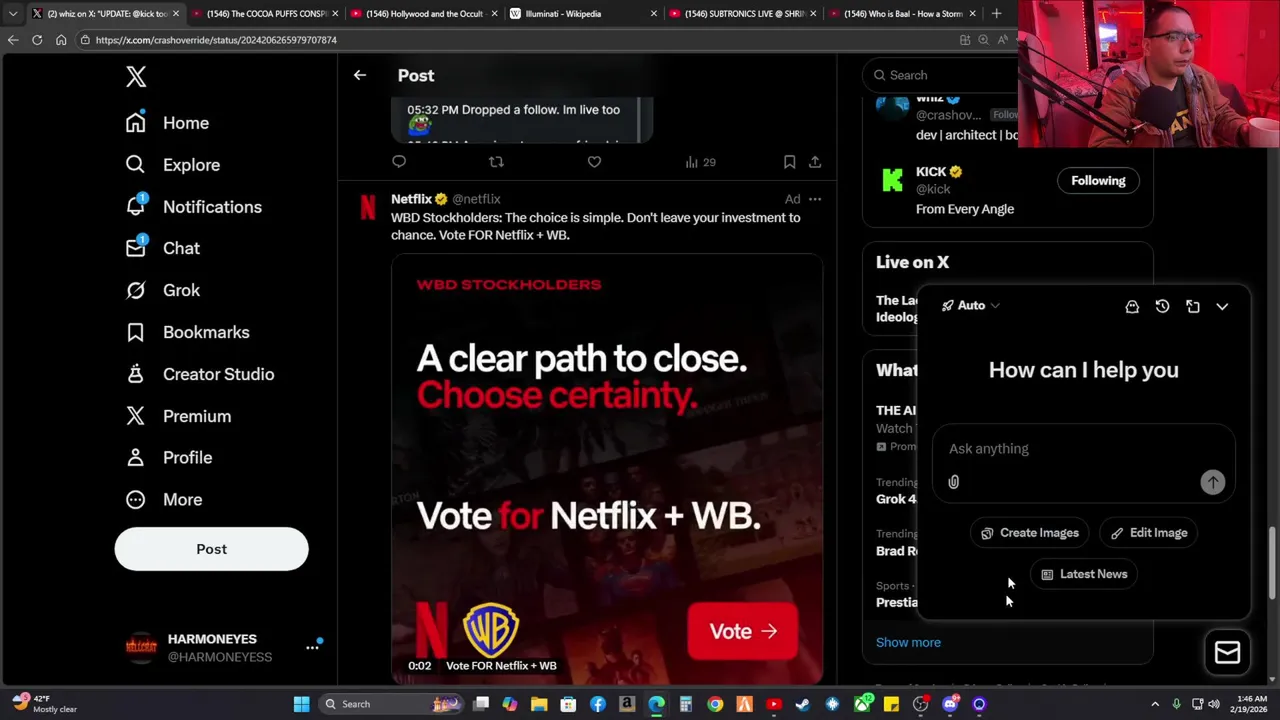Click Show more under trending
1280x720 pixels.
[908, 642]
